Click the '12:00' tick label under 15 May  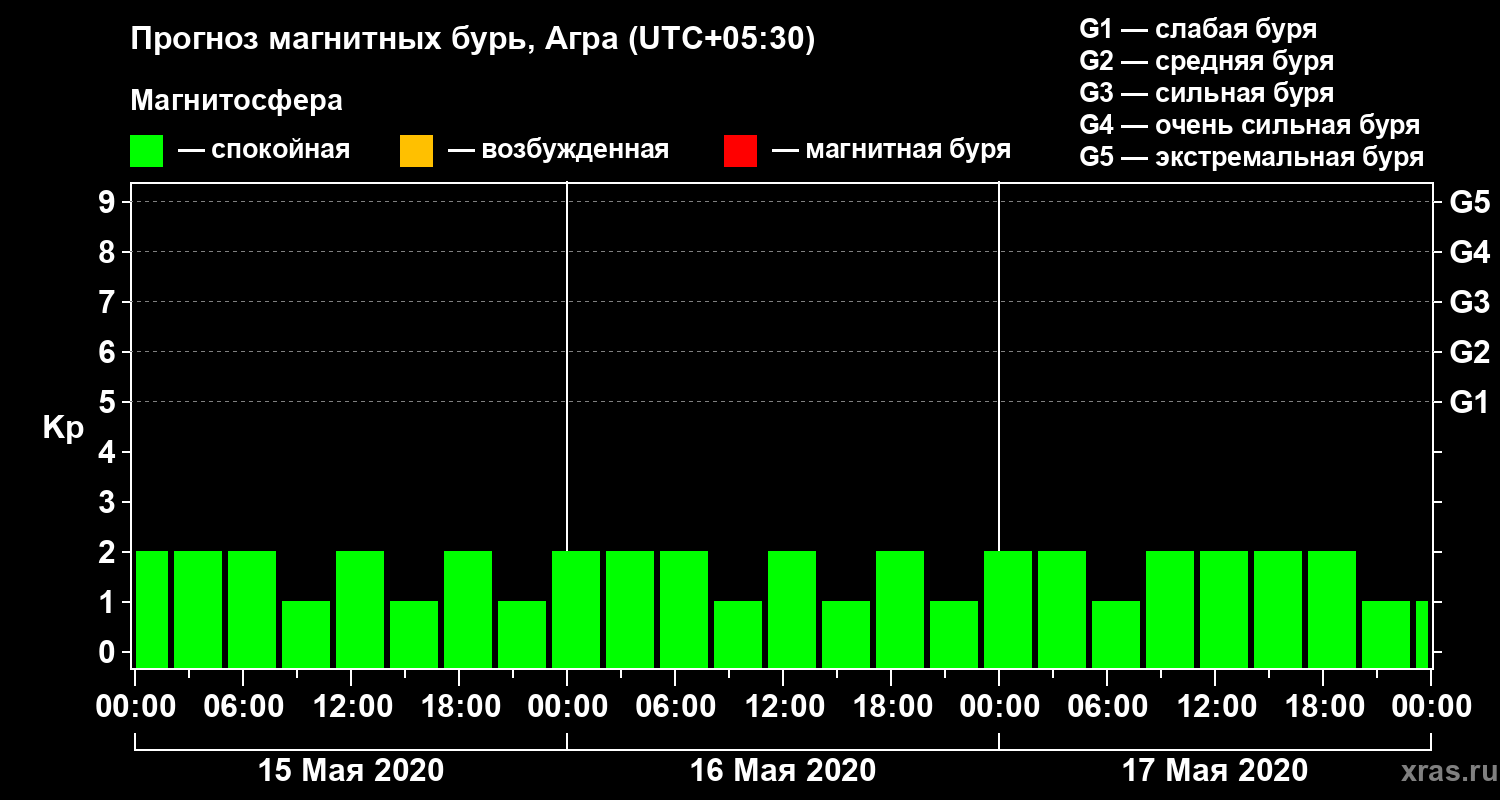coord(352,707)
